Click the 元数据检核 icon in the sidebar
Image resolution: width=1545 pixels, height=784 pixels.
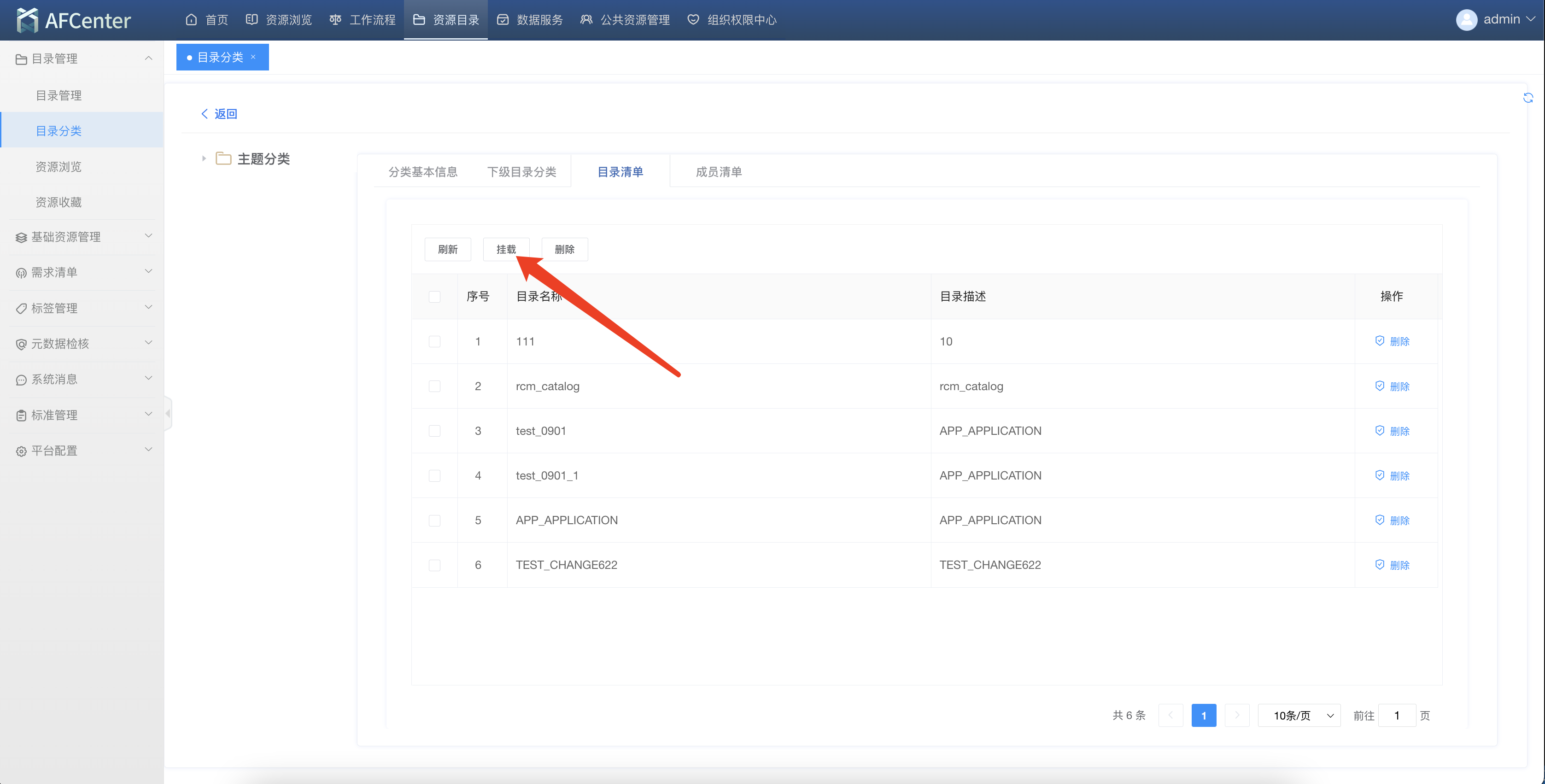[21, 344]
